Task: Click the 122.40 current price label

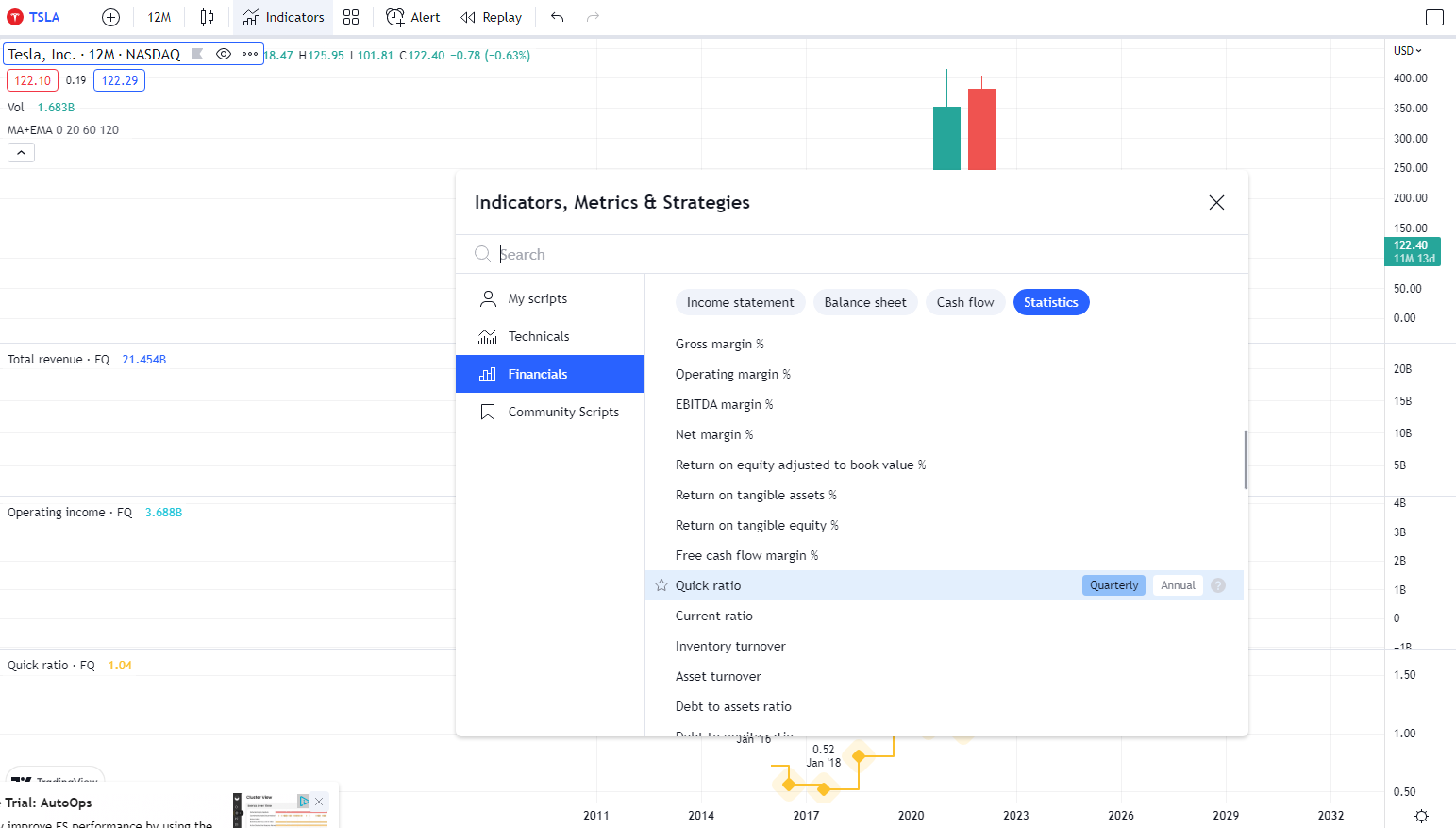Action: (x=1411, y=251)
